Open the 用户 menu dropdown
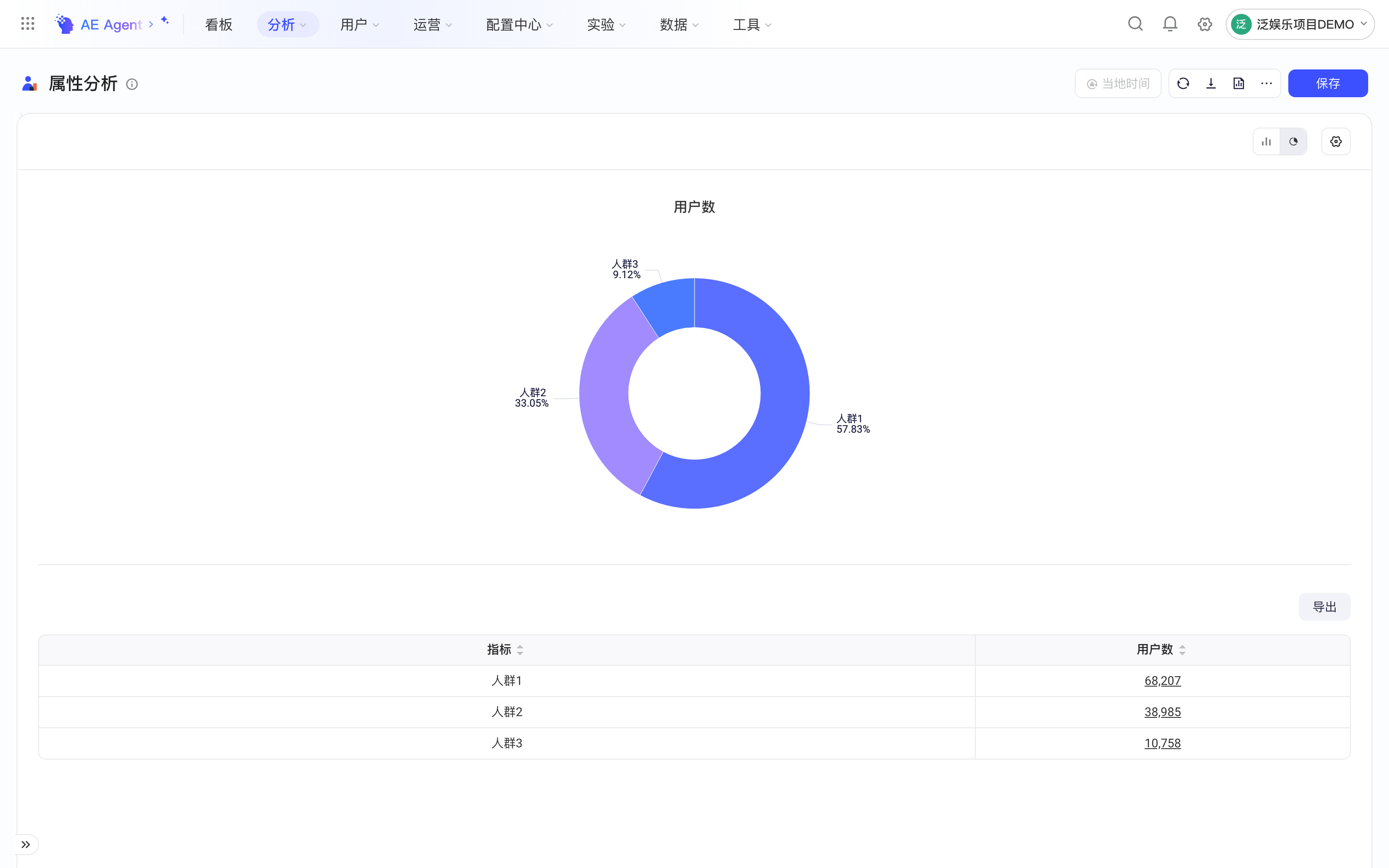1389x868 pixels. 360,24
